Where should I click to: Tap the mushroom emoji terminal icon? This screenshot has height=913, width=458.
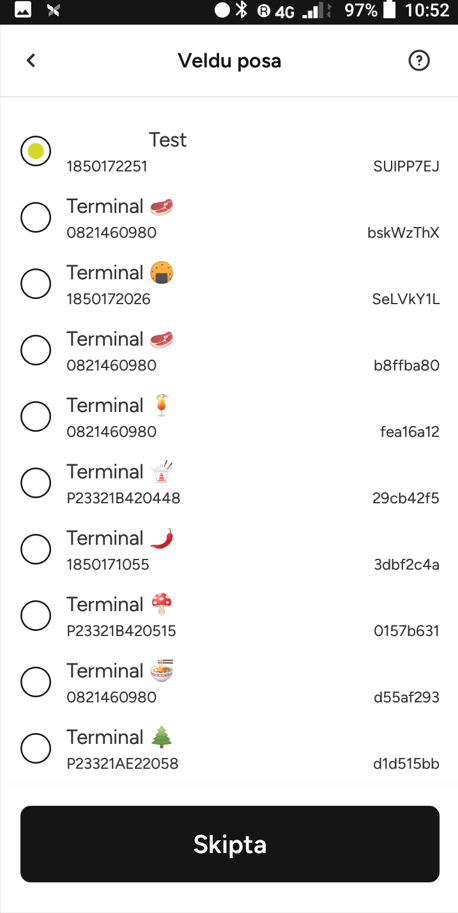click(161, 604)
